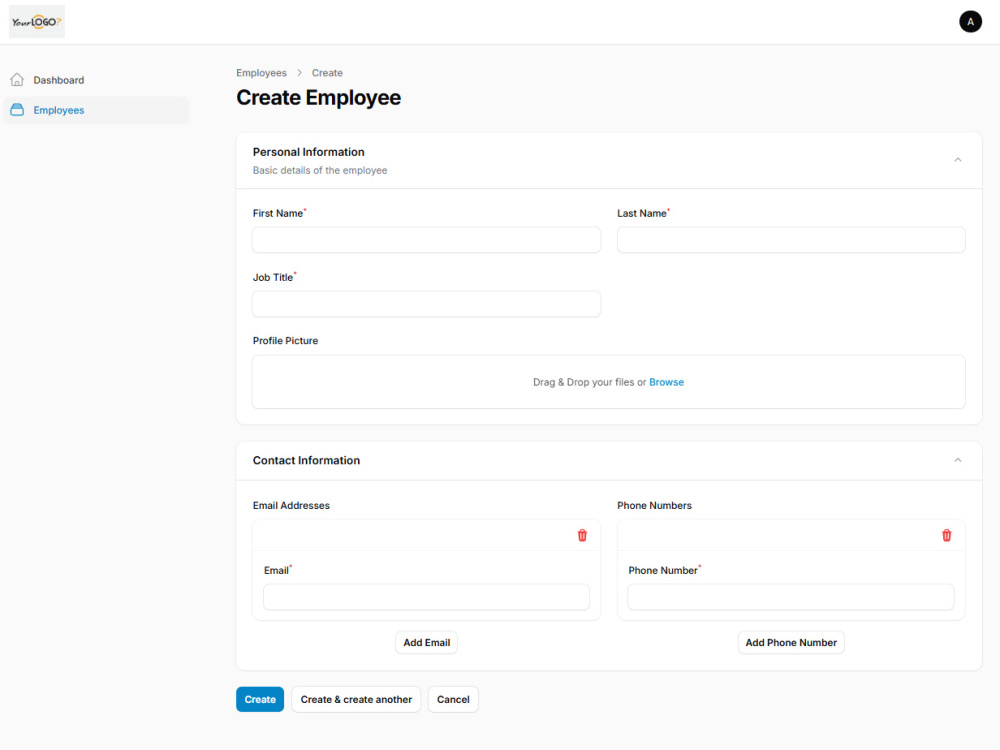Click the Contact Information heading
The image size is (1000, 750).
click(306, 460)
